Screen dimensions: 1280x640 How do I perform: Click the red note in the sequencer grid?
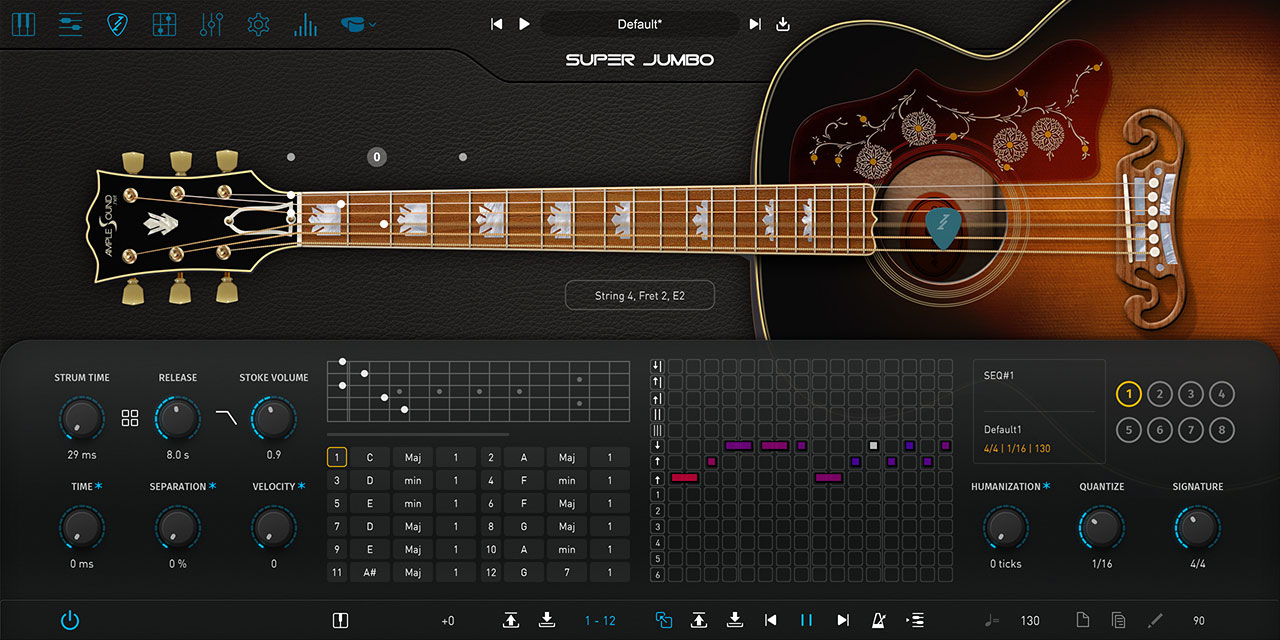point(684,478)
